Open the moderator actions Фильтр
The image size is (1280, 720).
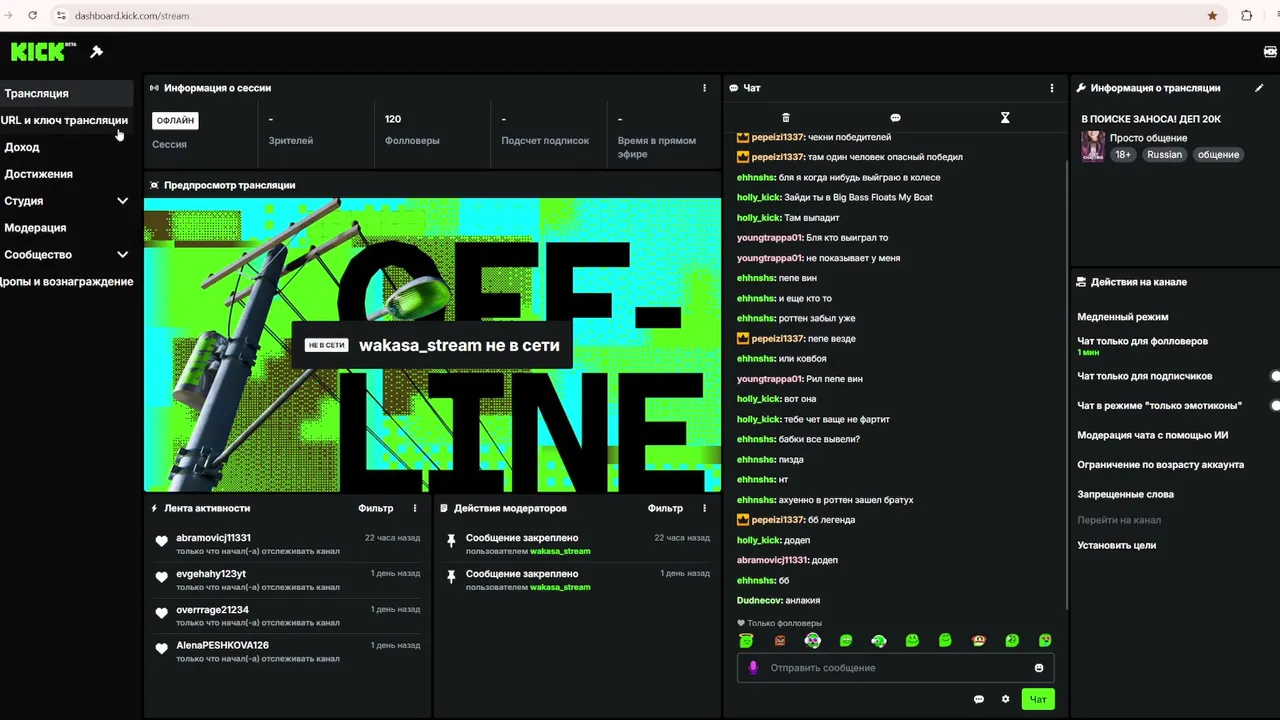665,508
